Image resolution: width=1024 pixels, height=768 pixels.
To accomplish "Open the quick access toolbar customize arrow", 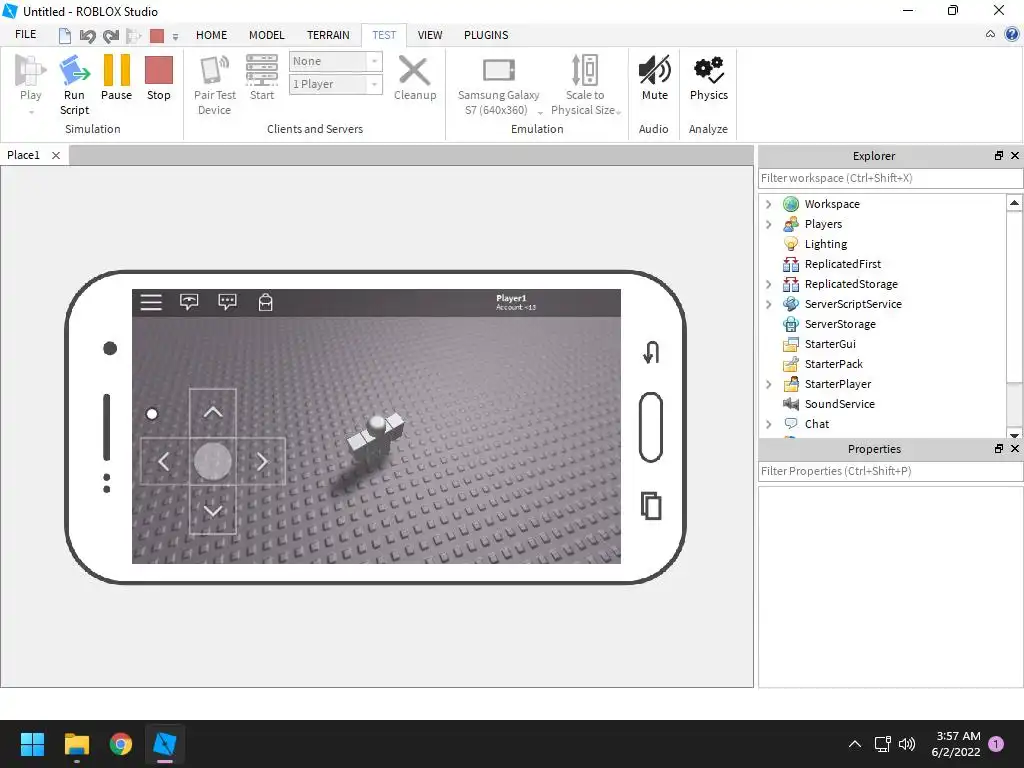I will pyautogui.click(x=175, y=37).
